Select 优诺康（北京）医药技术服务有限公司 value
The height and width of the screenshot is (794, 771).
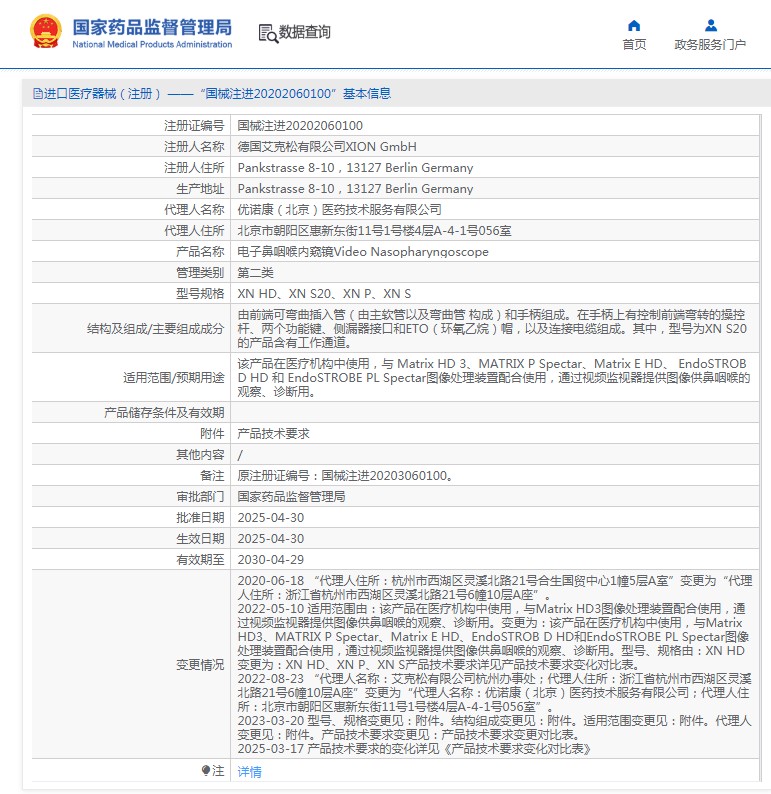point(340,210)
